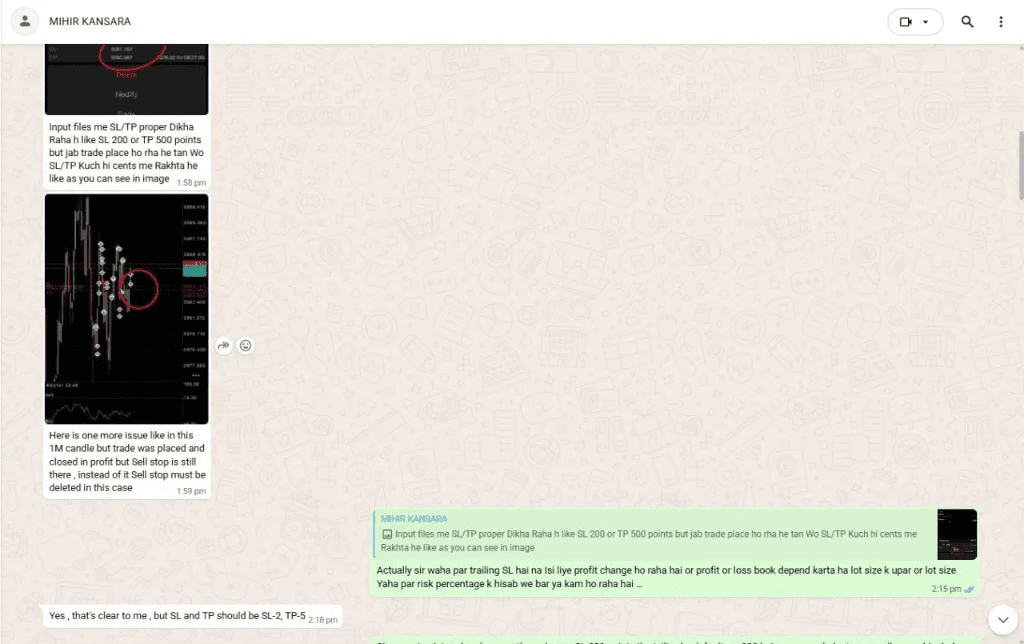
Task: Open the emoji reaction picker on the image message
Action: click(245, 345)
